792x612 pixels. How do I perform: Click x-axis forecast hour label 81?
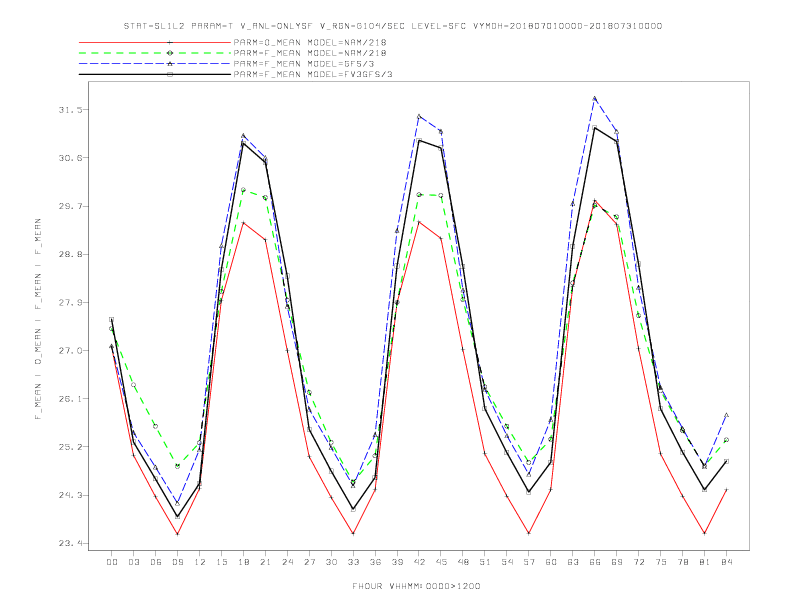705,562
